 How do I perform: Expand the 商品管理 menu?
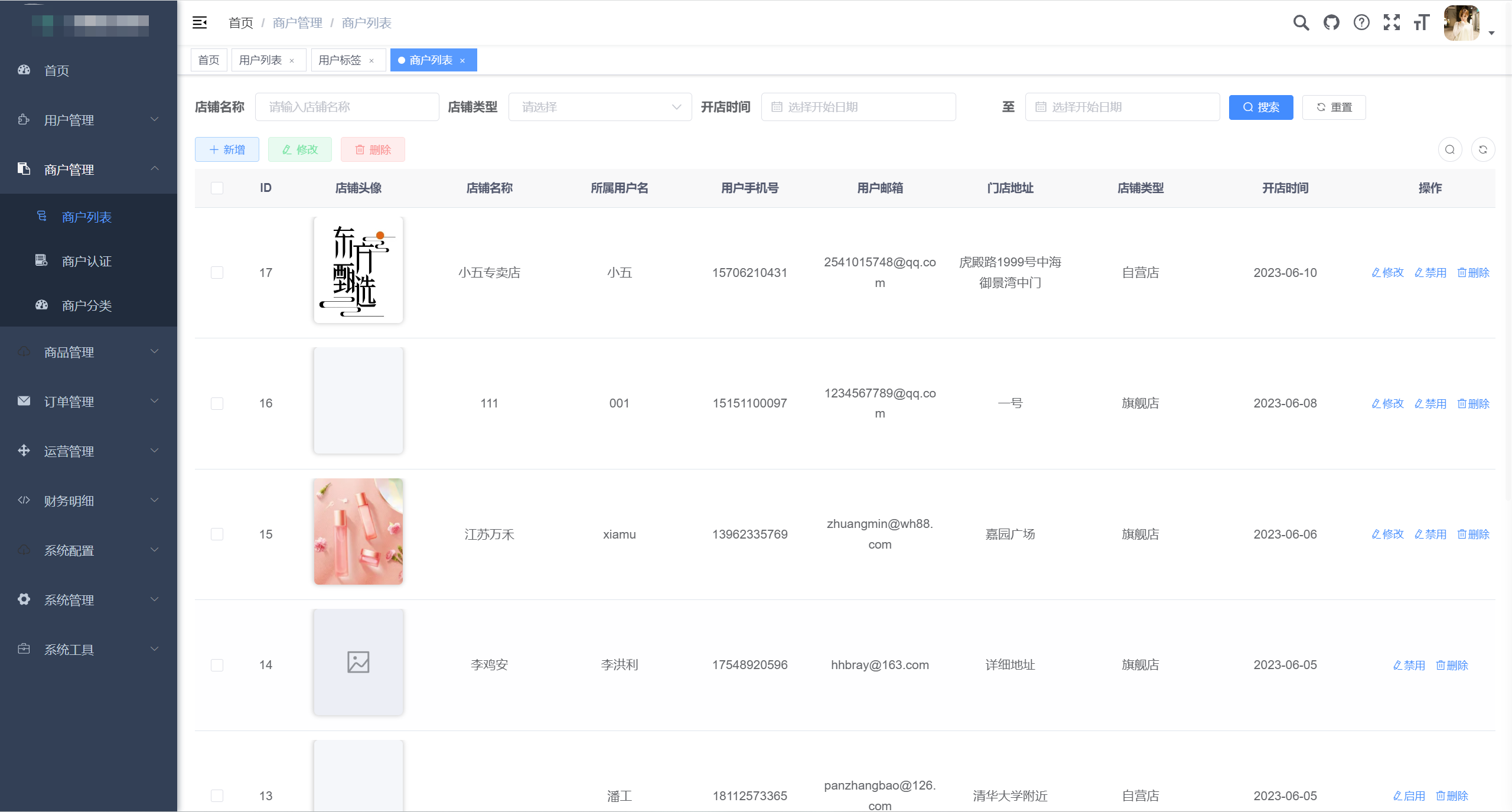(x=89, y=352)
